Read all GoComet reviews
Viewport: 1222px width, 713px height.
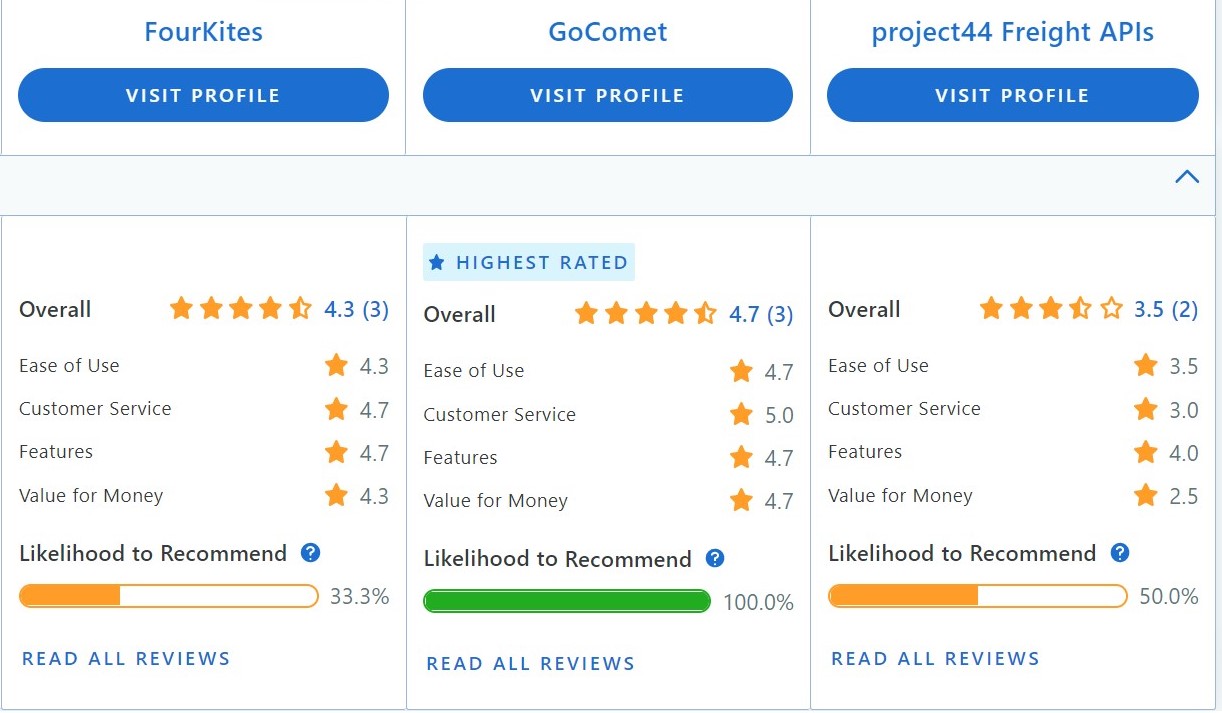pyautogui.click(x=530, y=663)
